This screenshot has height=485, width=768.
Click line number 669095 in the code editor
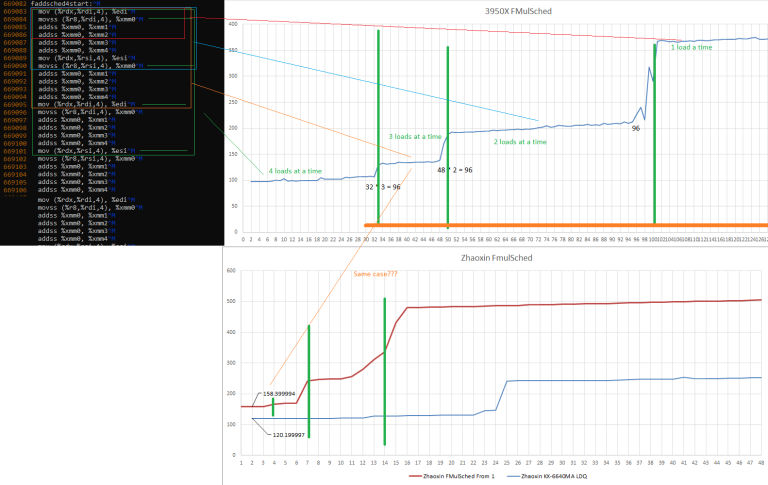[15, 104]
